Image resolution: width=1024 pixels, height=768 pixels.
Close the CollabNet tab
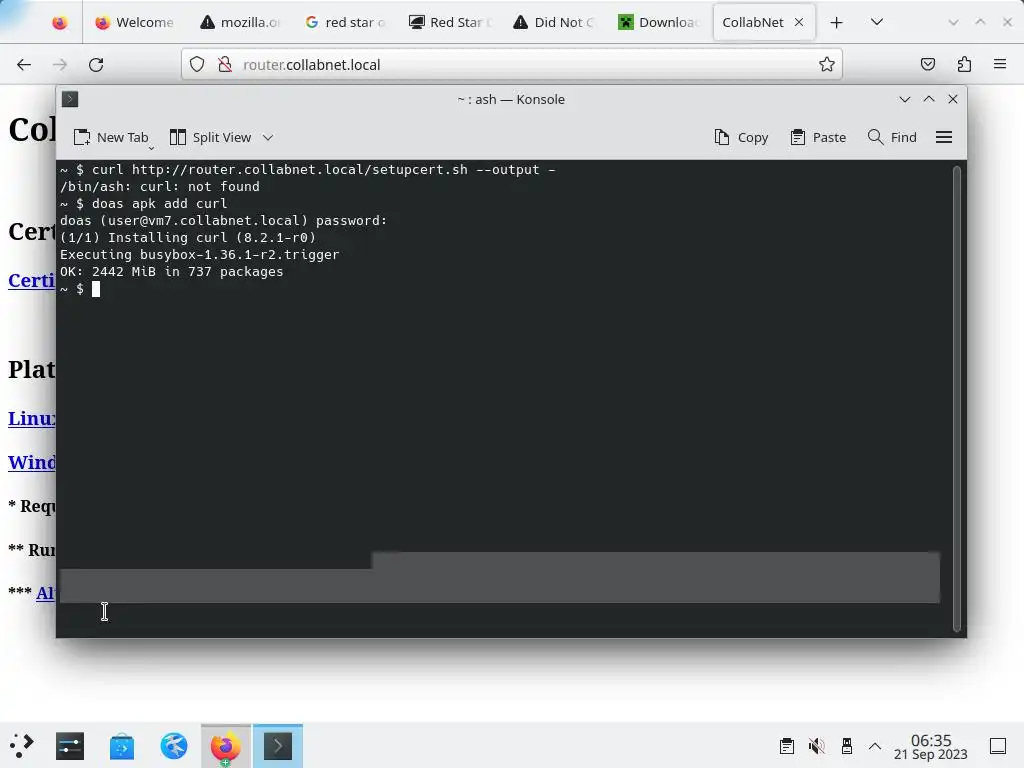click(x=799, y=22)
